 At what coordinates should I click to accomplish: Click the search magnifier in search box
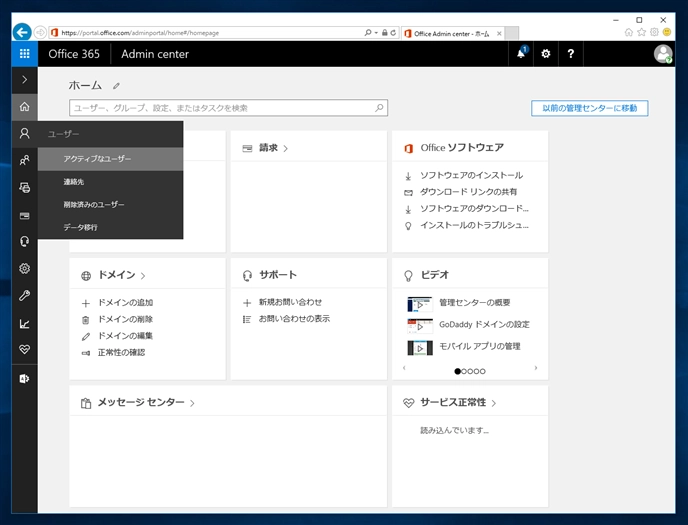379,108
